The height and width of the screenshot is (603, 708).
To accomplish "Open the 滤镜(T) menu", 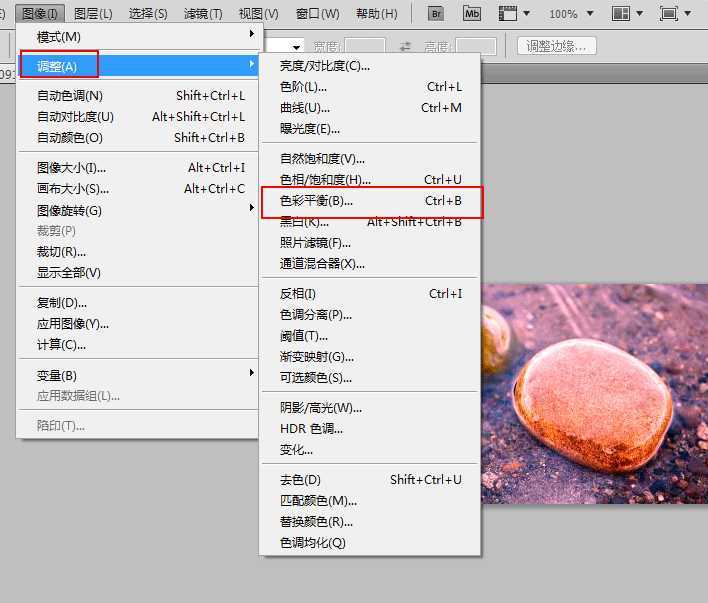I will 203,14.
